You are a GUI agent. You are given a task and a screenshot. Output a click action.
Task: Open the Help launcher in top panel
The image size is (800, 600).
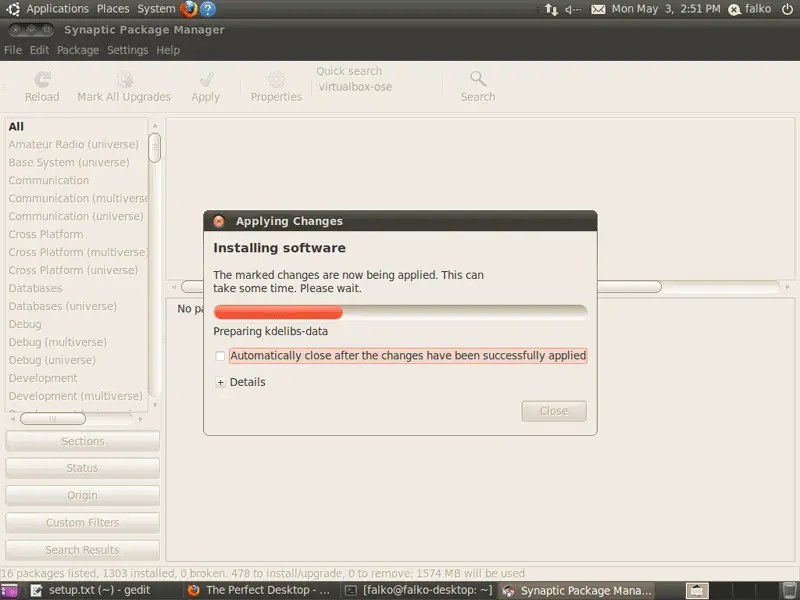pyautogui.click(x=208, y=9)
